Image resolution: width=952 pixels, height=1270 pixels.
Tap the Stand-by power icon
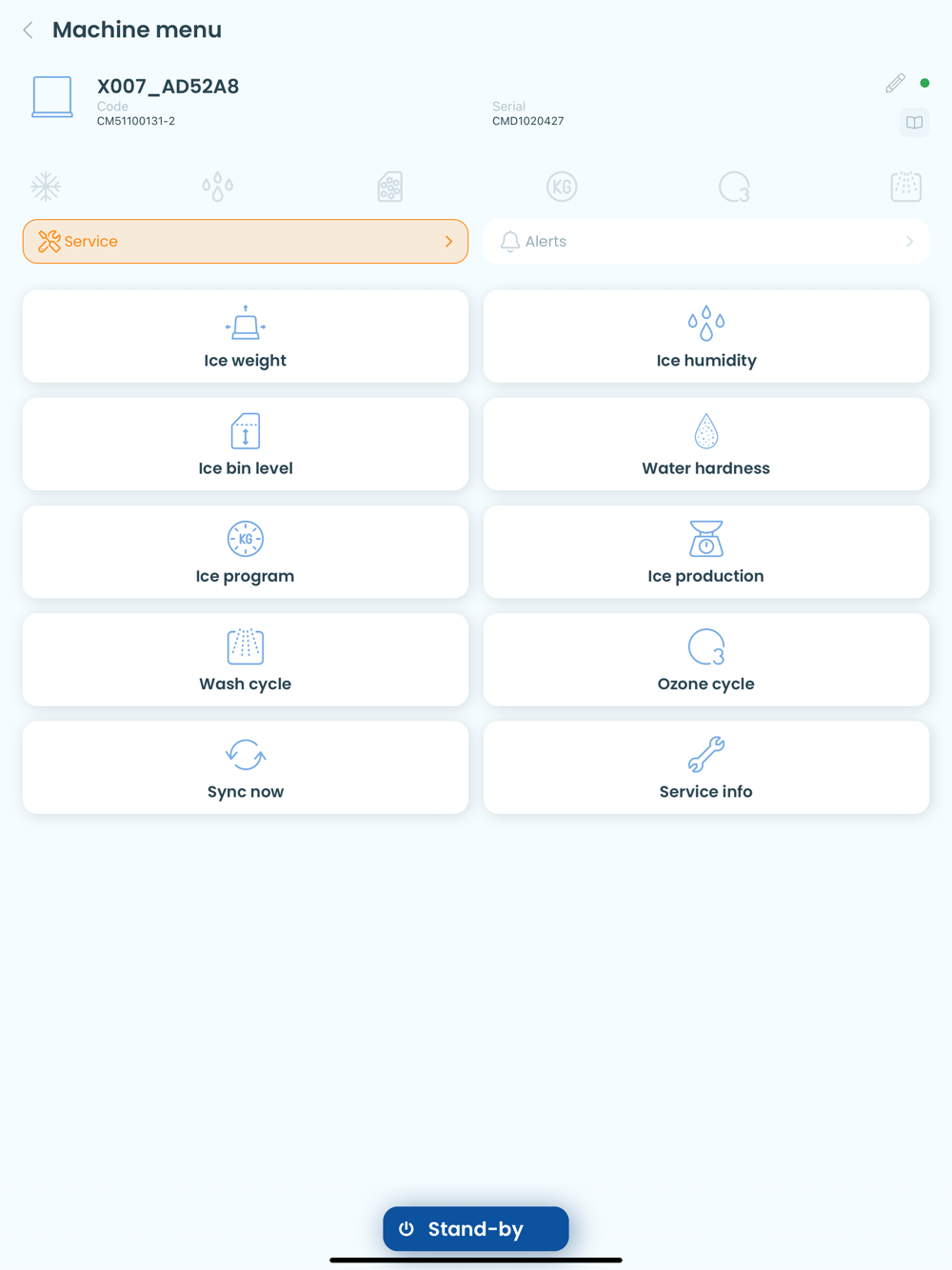coord(407,1229)
